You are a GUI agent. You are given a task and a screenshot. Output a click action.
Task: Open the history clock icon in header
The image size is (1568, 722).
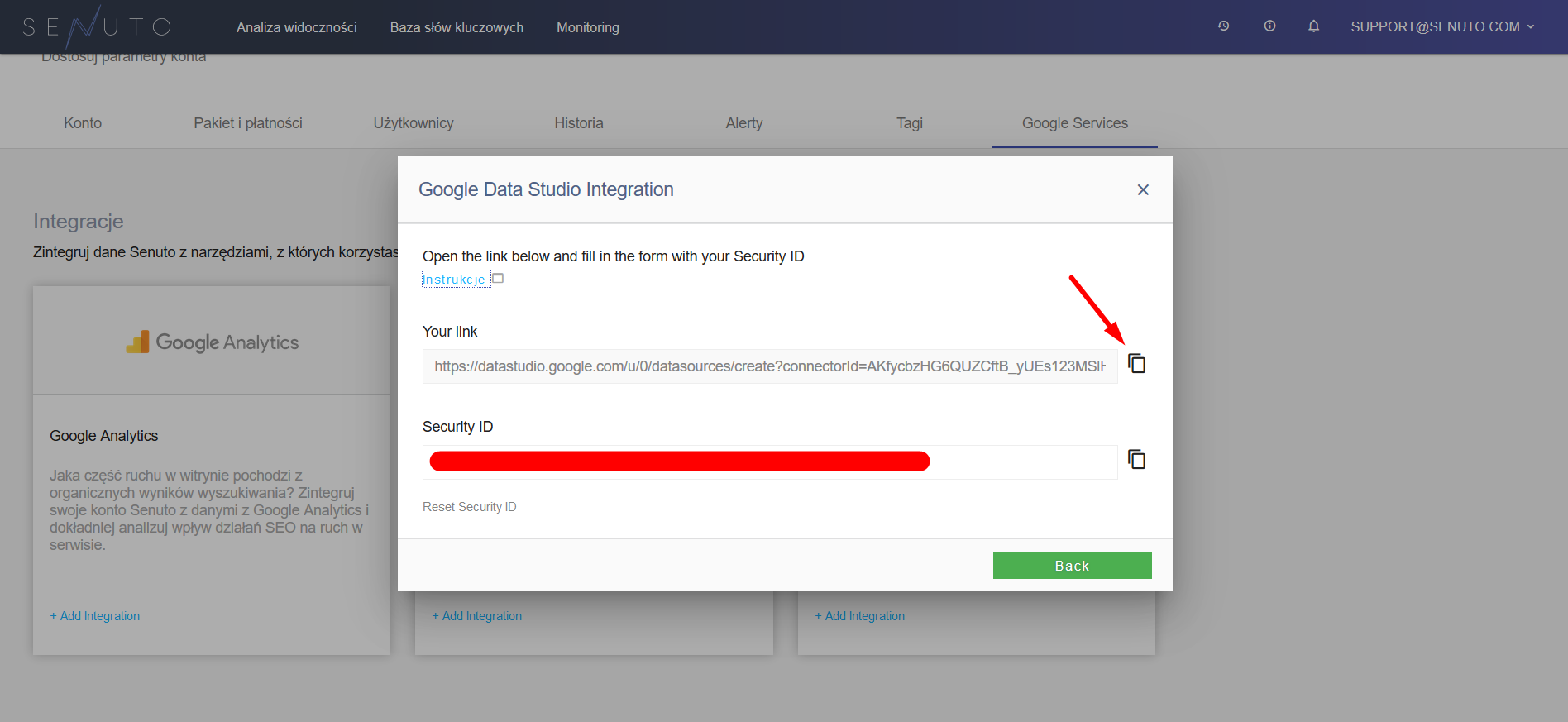1223,26
